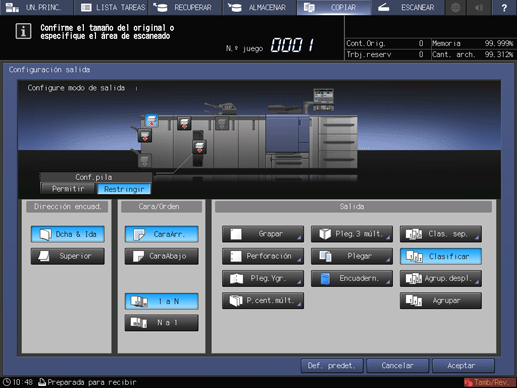Select CaraArr. face up output
Image resolution: width=517 pixels, height=388 pixels.
[162, 234]
